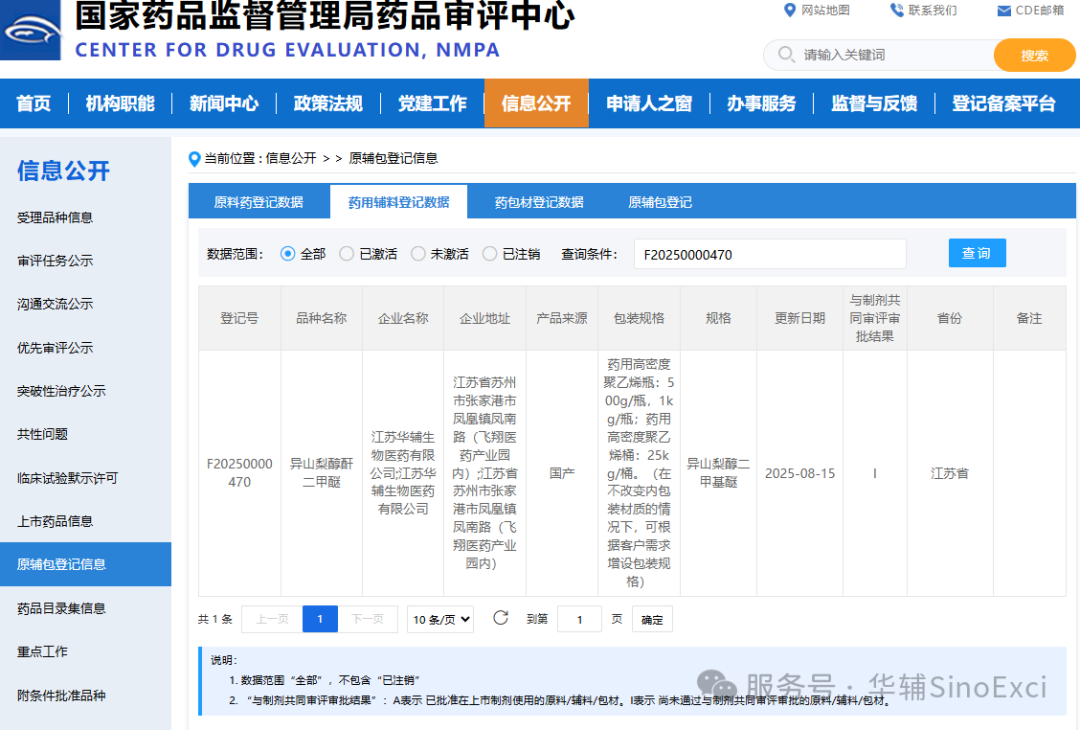The image size is (1080, 730).
Task: Open 优先审评公示 in sidebar
Action: [55, 348]
